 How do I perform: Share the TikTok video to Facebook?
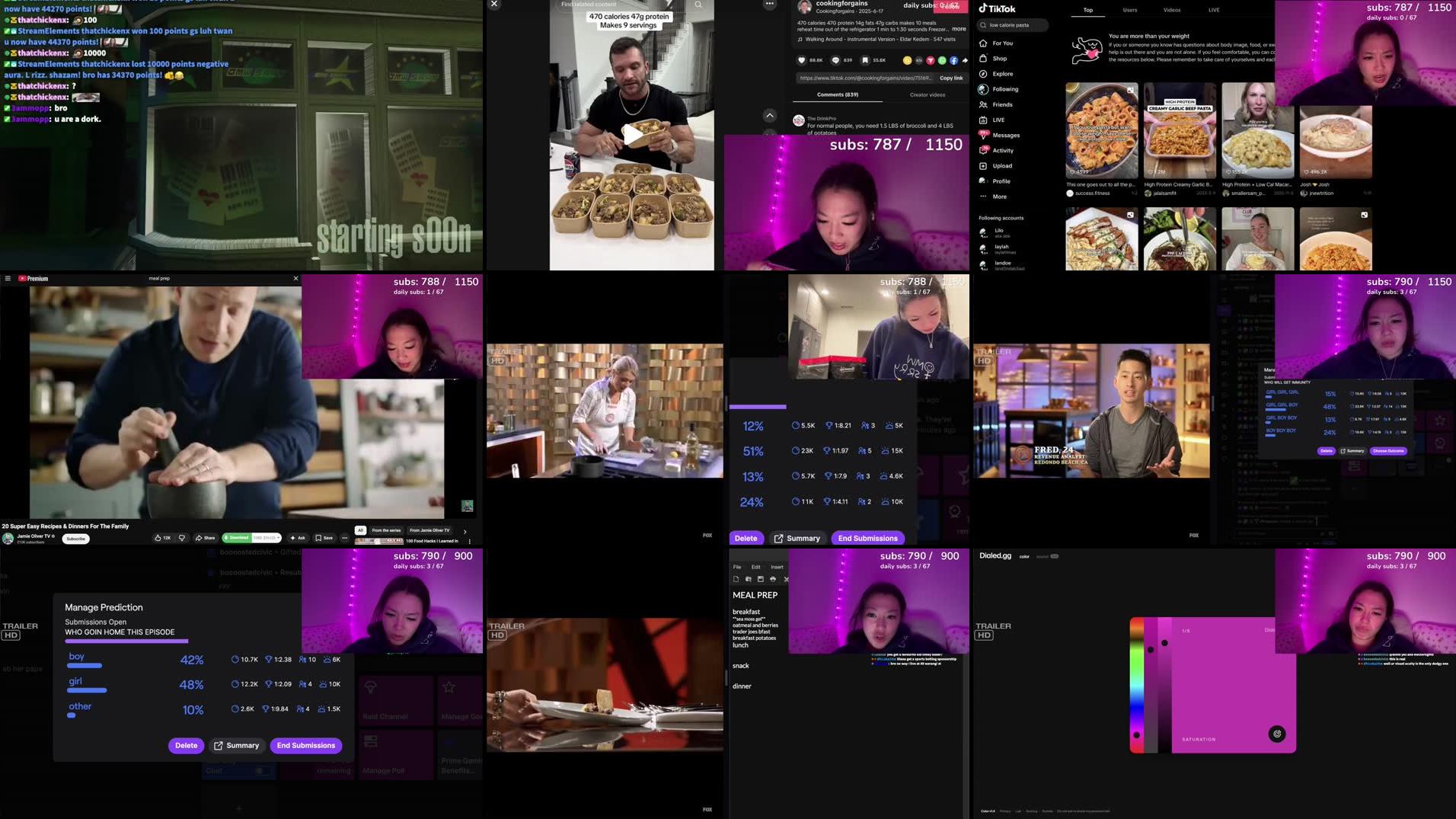pos(953,60)
